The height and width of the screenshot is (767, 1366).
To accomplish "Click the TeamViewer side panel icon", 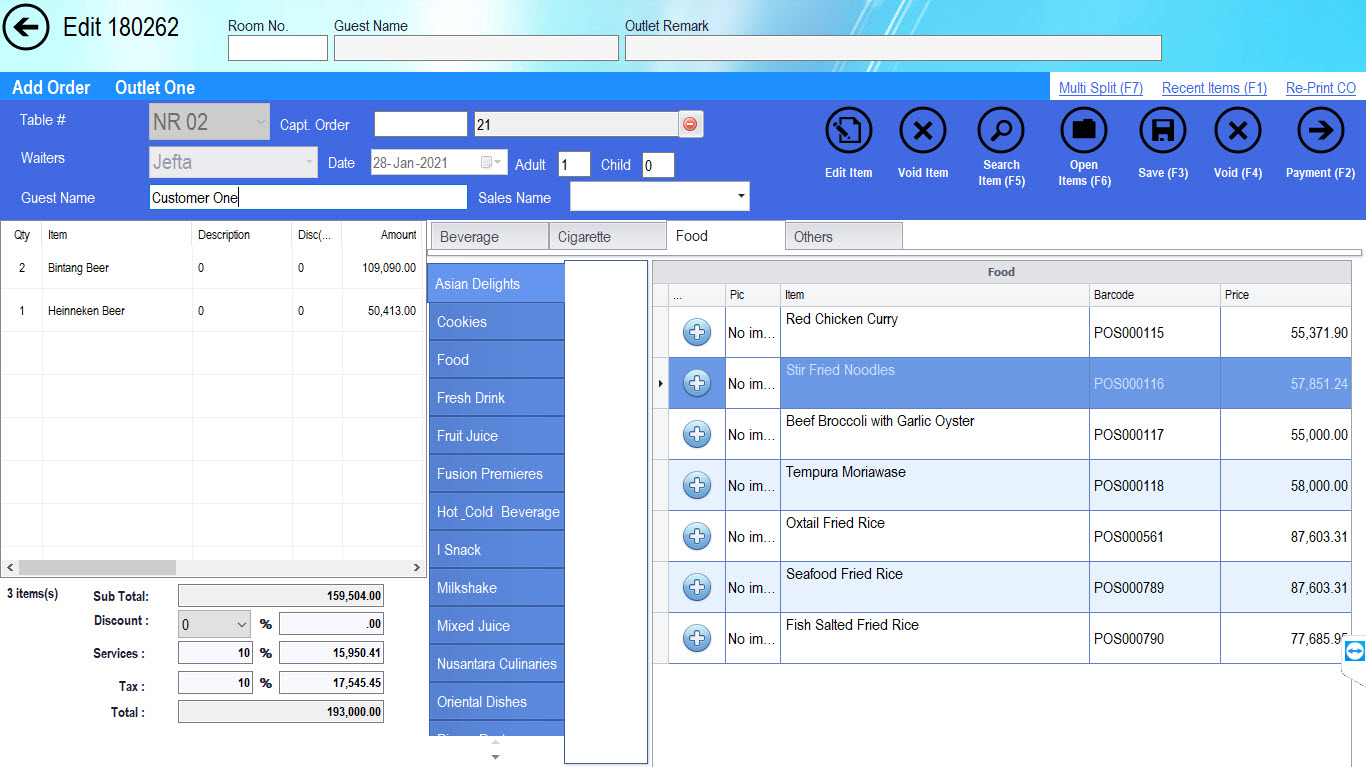I will (1354, 652).
